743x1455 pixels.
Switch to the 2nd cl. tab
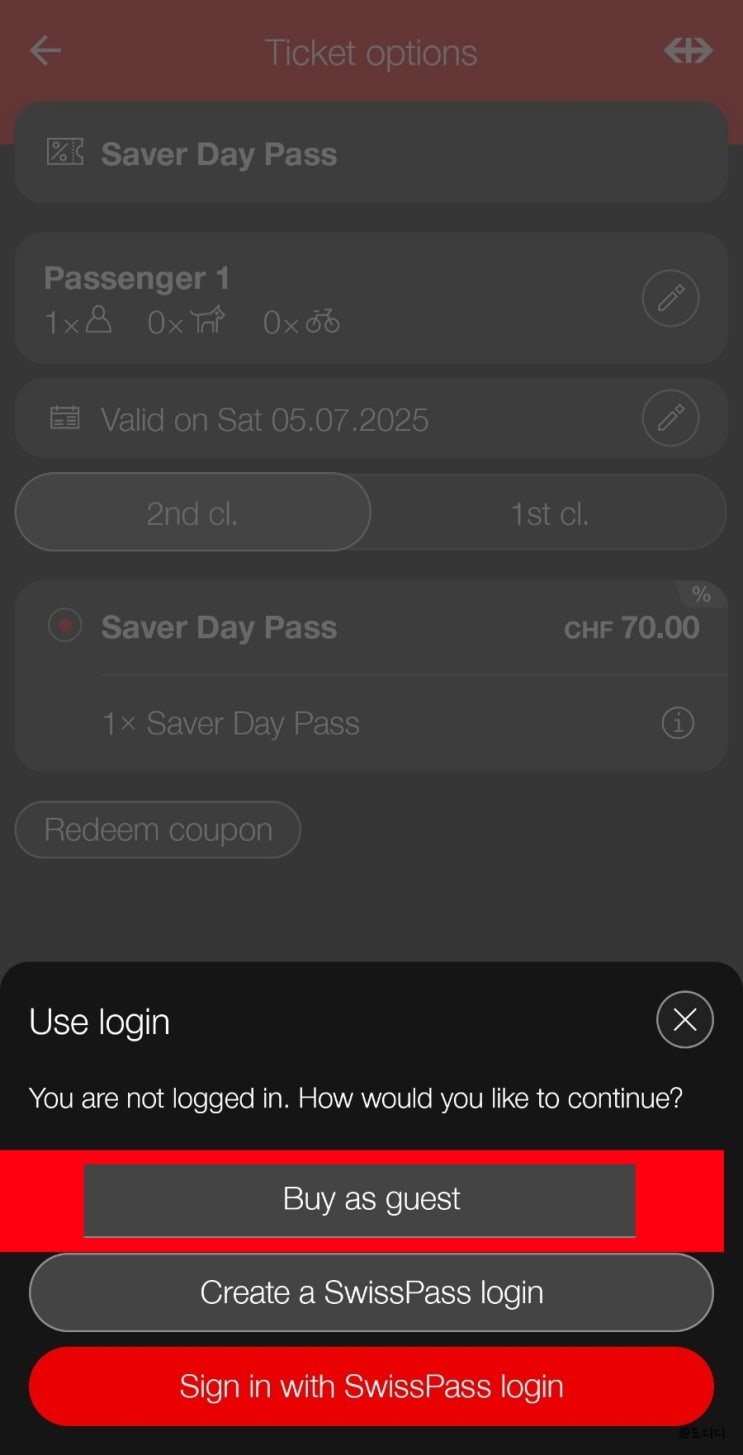coord(192,513)
